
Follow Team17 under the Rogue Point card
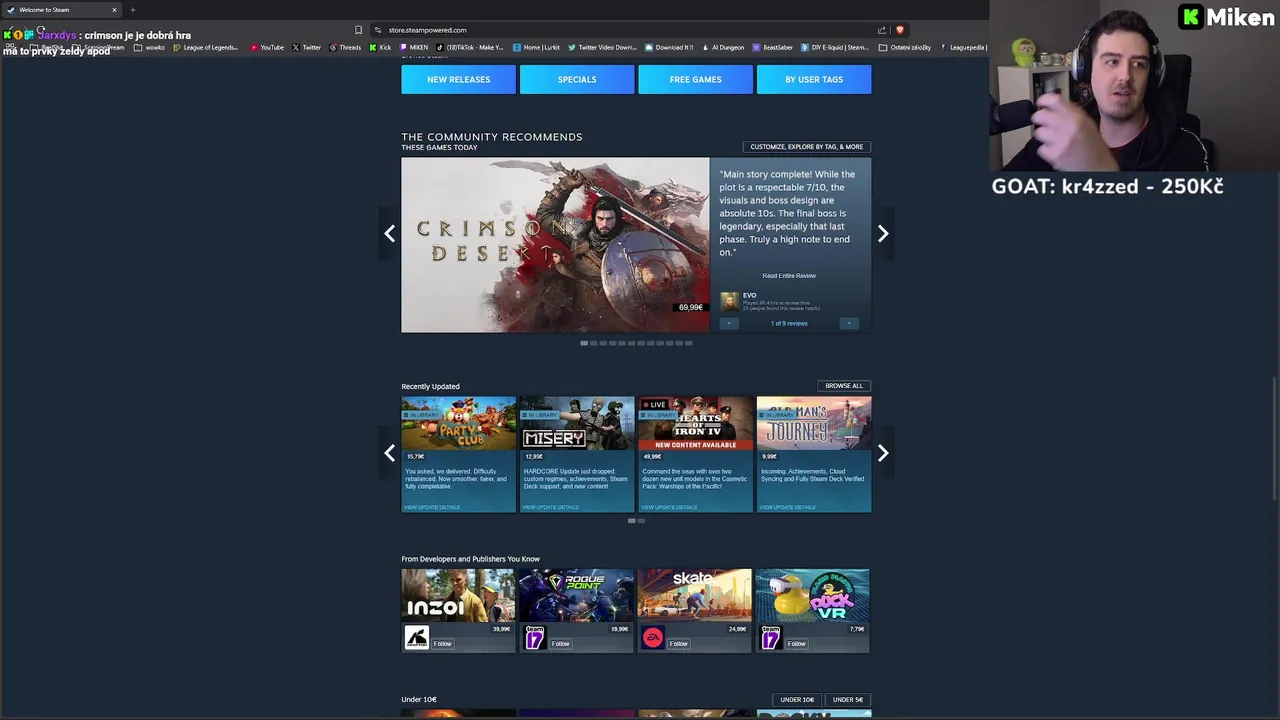tap(560, 644)
